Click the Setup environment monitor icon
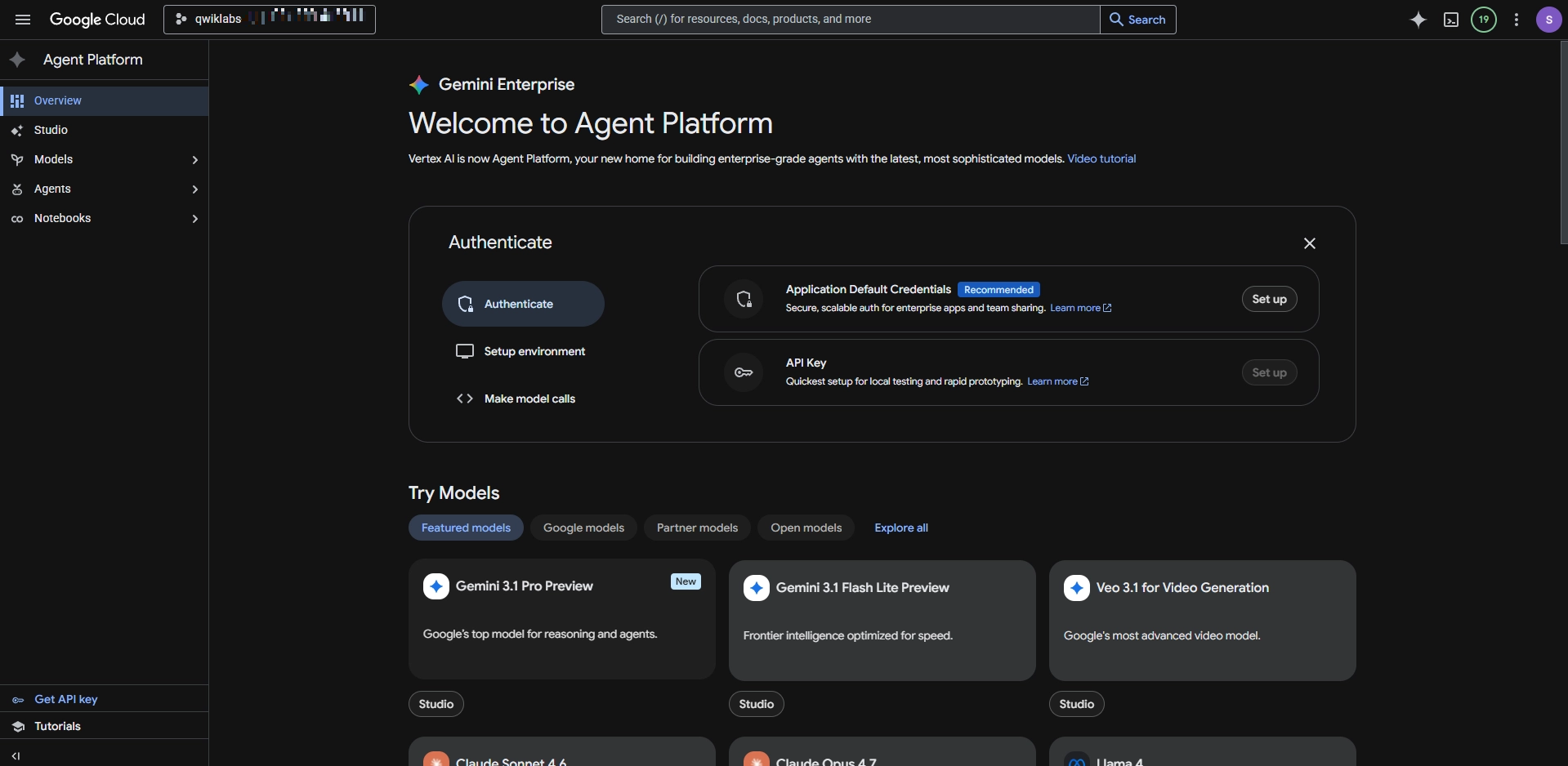This screenshot has width=1568, height=766. point(465,351)
